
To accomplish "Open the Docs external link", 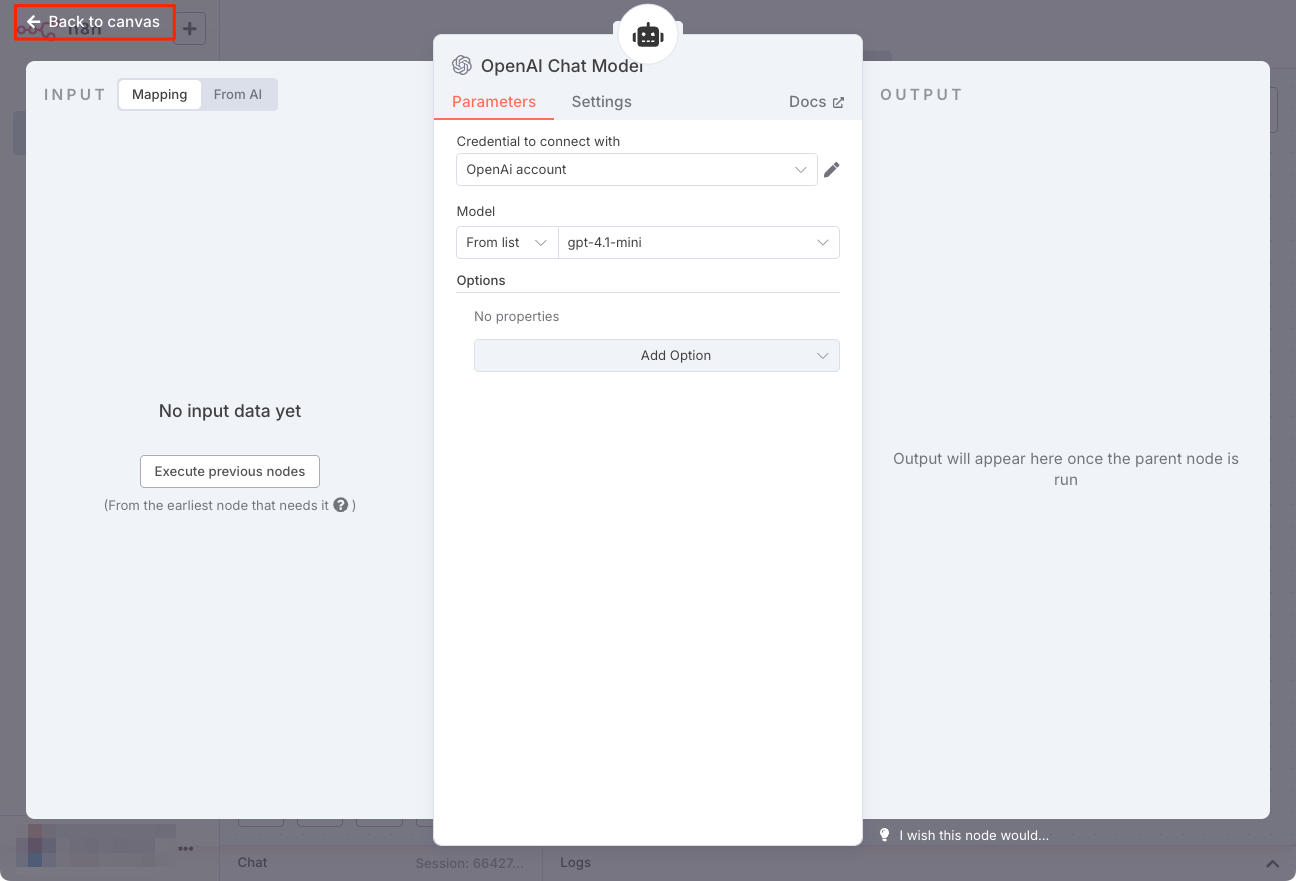I will pos(816,102).
